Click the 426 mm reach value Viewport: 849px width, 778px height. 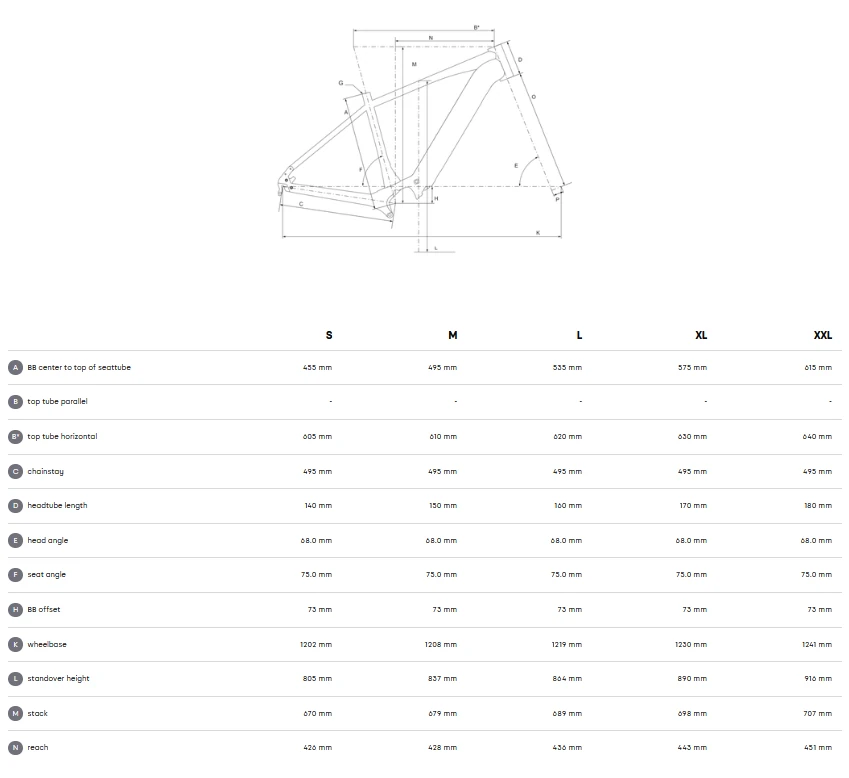[317, 748]
